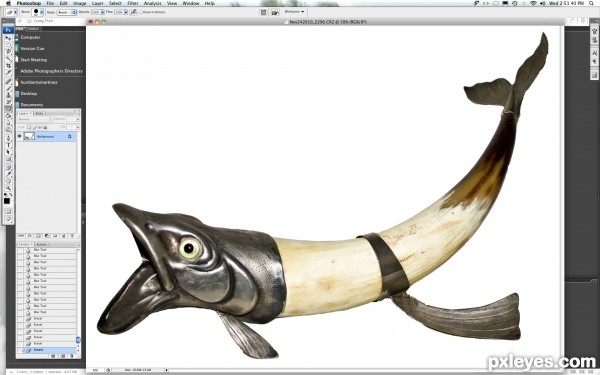Select the Type tool
Viewport: 600px width, 375px height.
click(8, 145)
